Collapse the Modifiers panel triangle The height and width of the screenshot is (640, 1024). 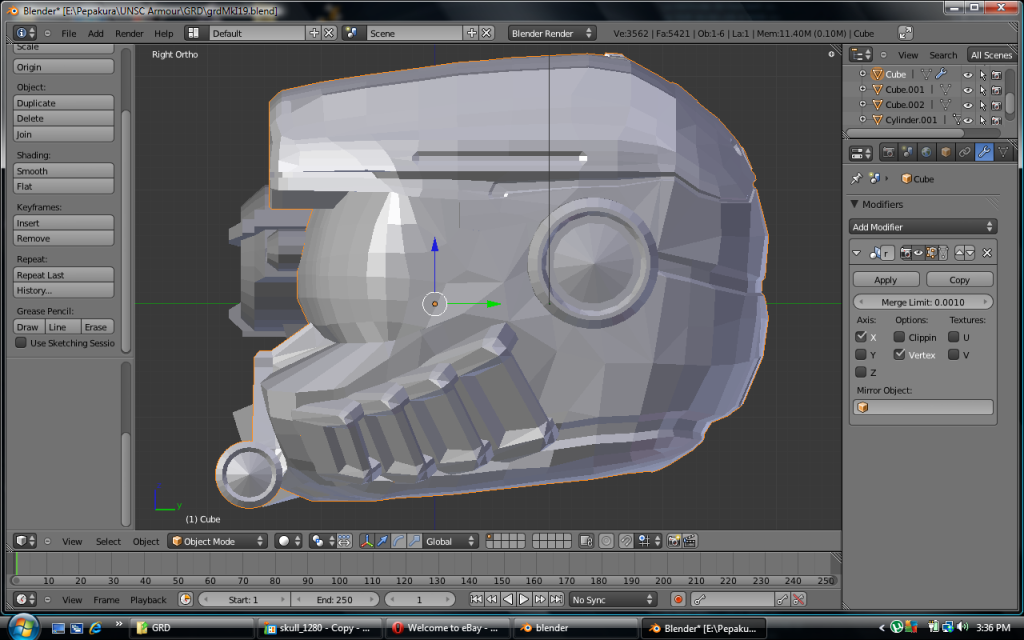pos(854,204)
